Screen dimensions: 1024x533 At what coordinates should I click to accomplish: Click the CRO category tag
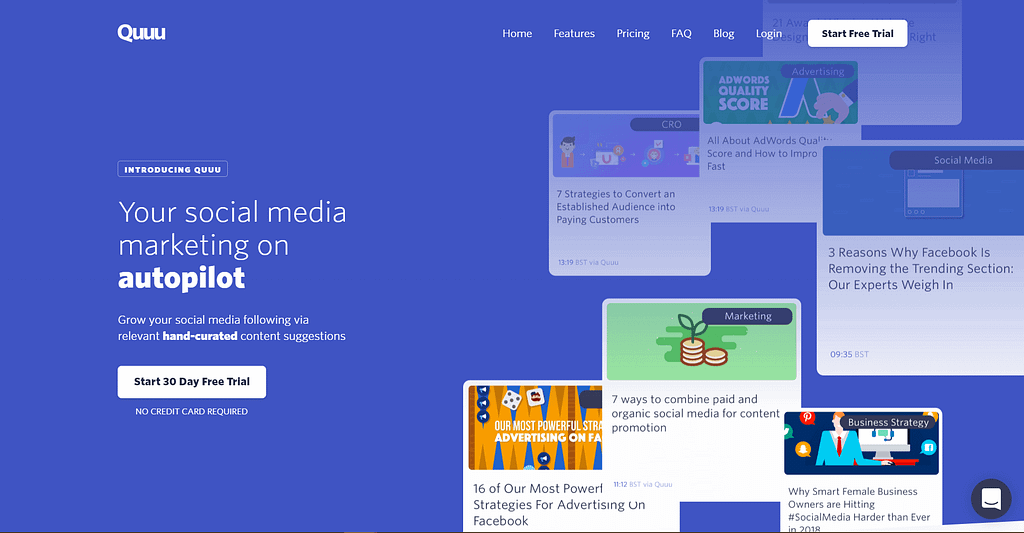point(665,124)
